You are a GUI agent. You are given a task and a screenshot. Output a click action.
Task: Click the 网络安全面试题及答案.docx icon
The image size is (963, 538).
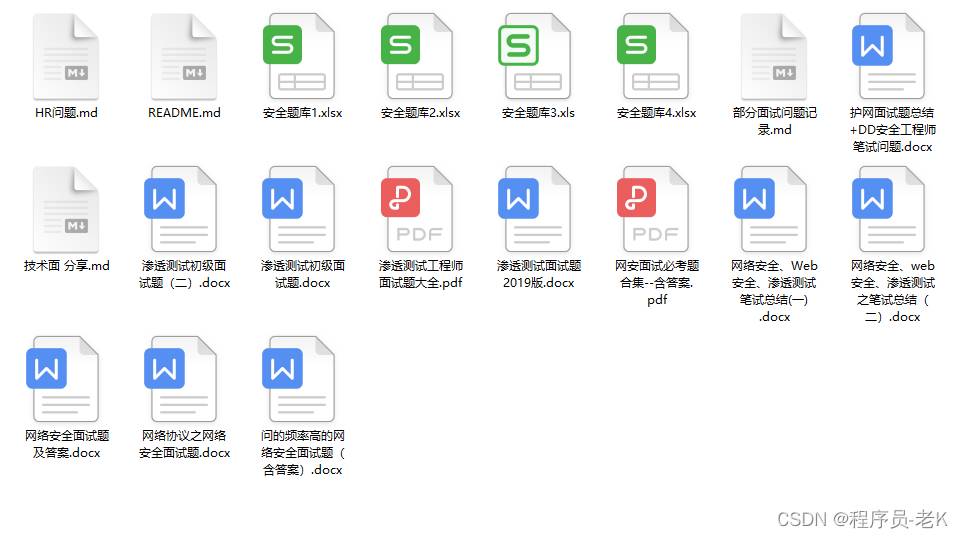pyautogui.click(x=63, y=380)
